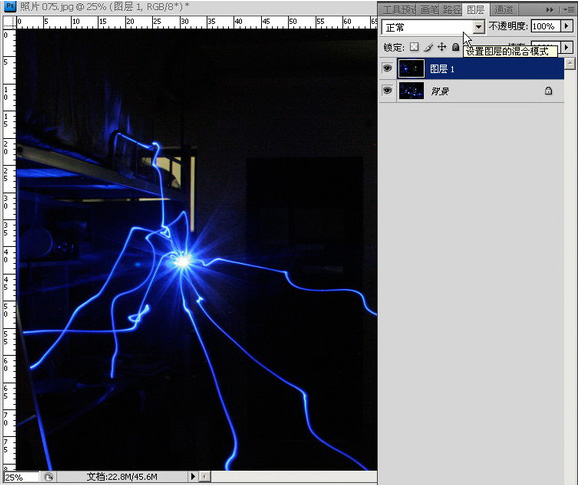580x485 pixels.
Task: Click the lock position move icon
Action: (442, 47)
